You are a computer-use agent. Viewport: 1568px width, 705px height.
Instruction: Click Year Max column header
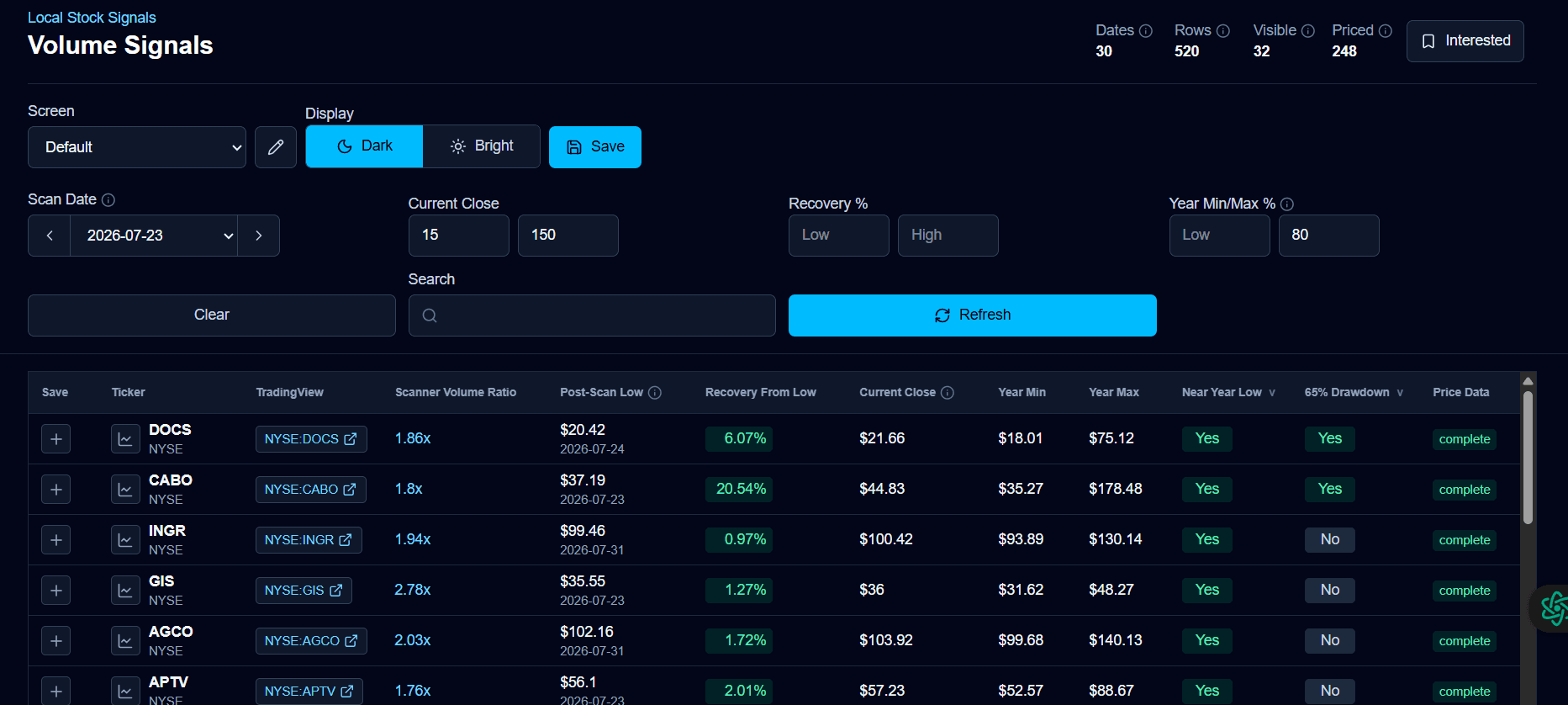tap(1114, 393)
